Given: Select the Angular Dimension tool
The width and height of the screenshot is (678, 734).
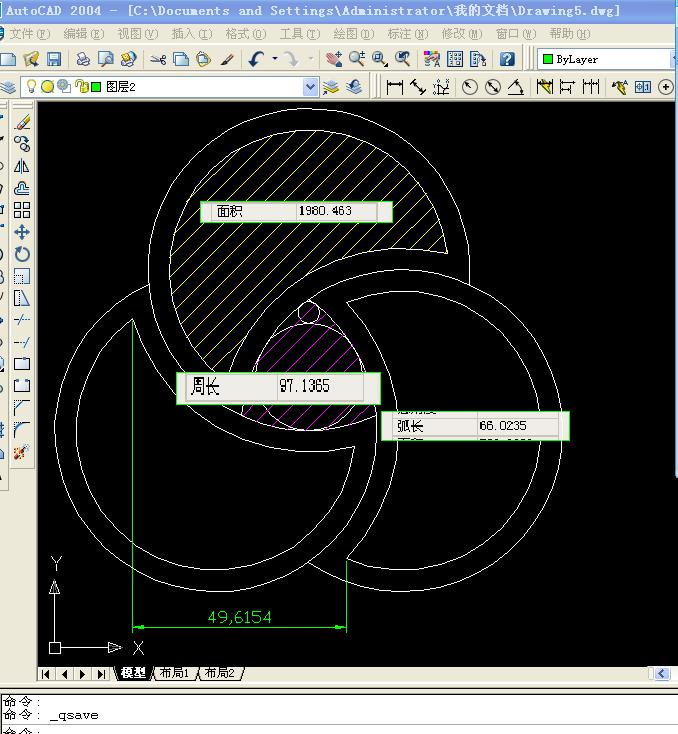Looking at the screenshot, I should click(516, 87).
